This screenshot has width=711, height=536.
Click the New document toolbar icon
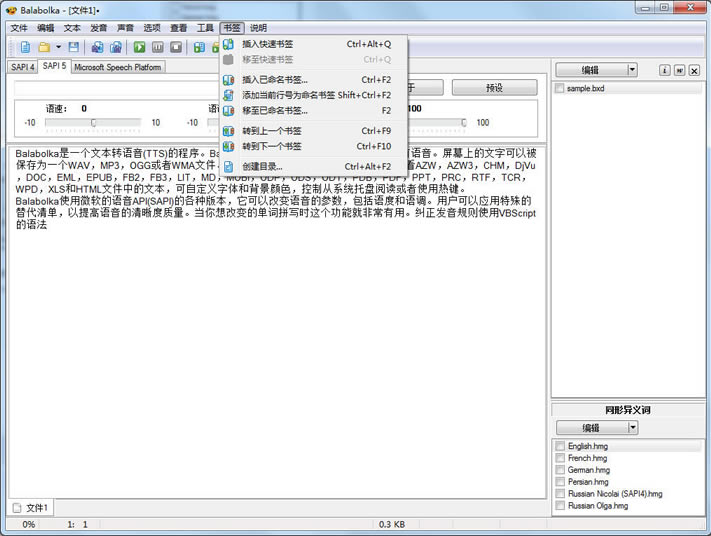point(25,47)
